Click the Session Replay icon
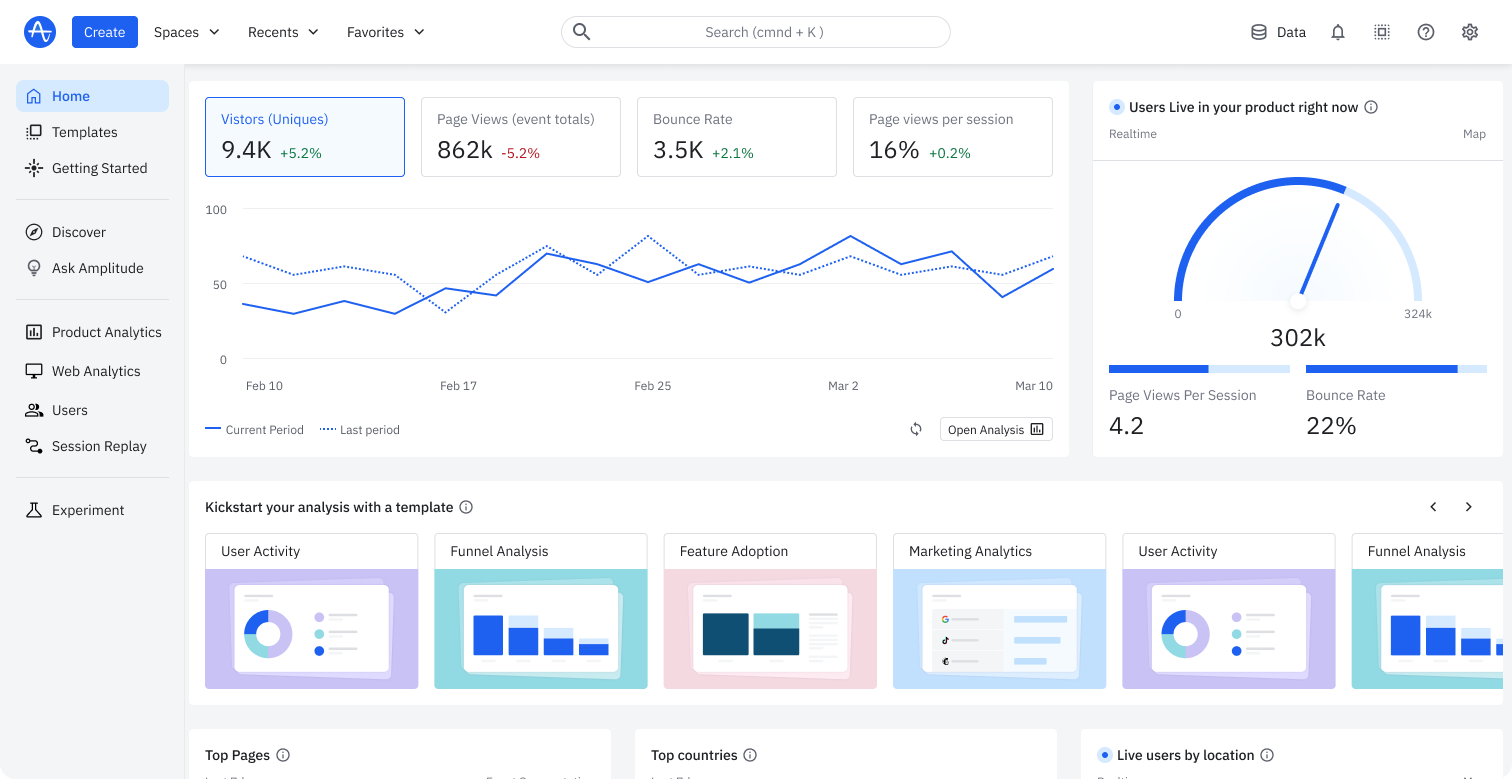The width and height of the screenshot is (1512, 779). tap(34, 446)
